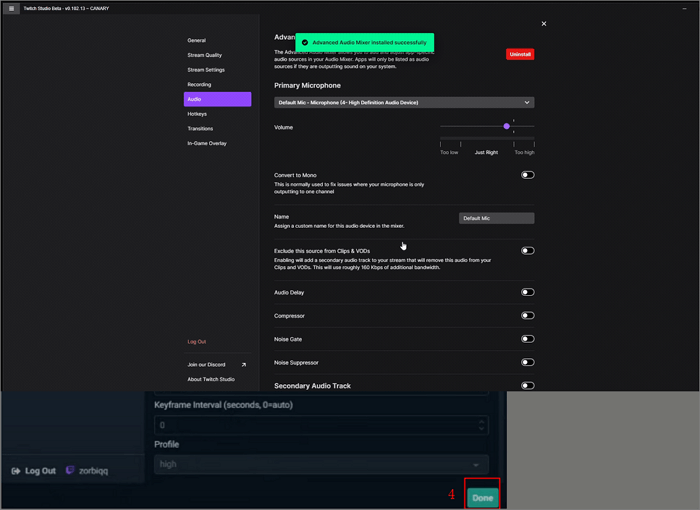Enable the Noise Suppressor toggle
The height and width of the screenshot is (510, 700).
click(x=527, y=362)
